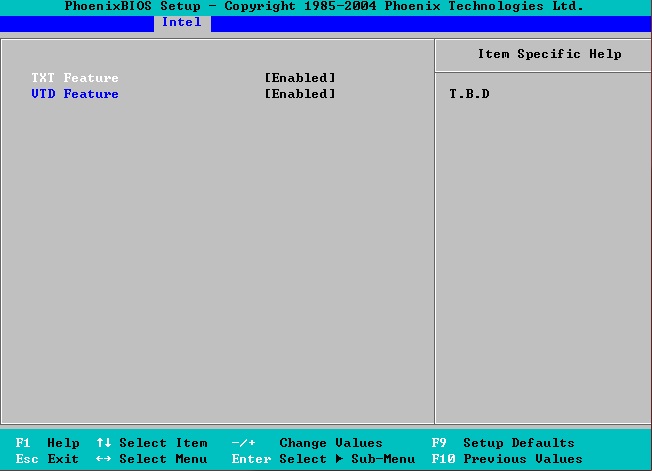This screenshot has width=652, height=471.
Task: Change VTD Feature Enabled value
Action: point(300,94)
